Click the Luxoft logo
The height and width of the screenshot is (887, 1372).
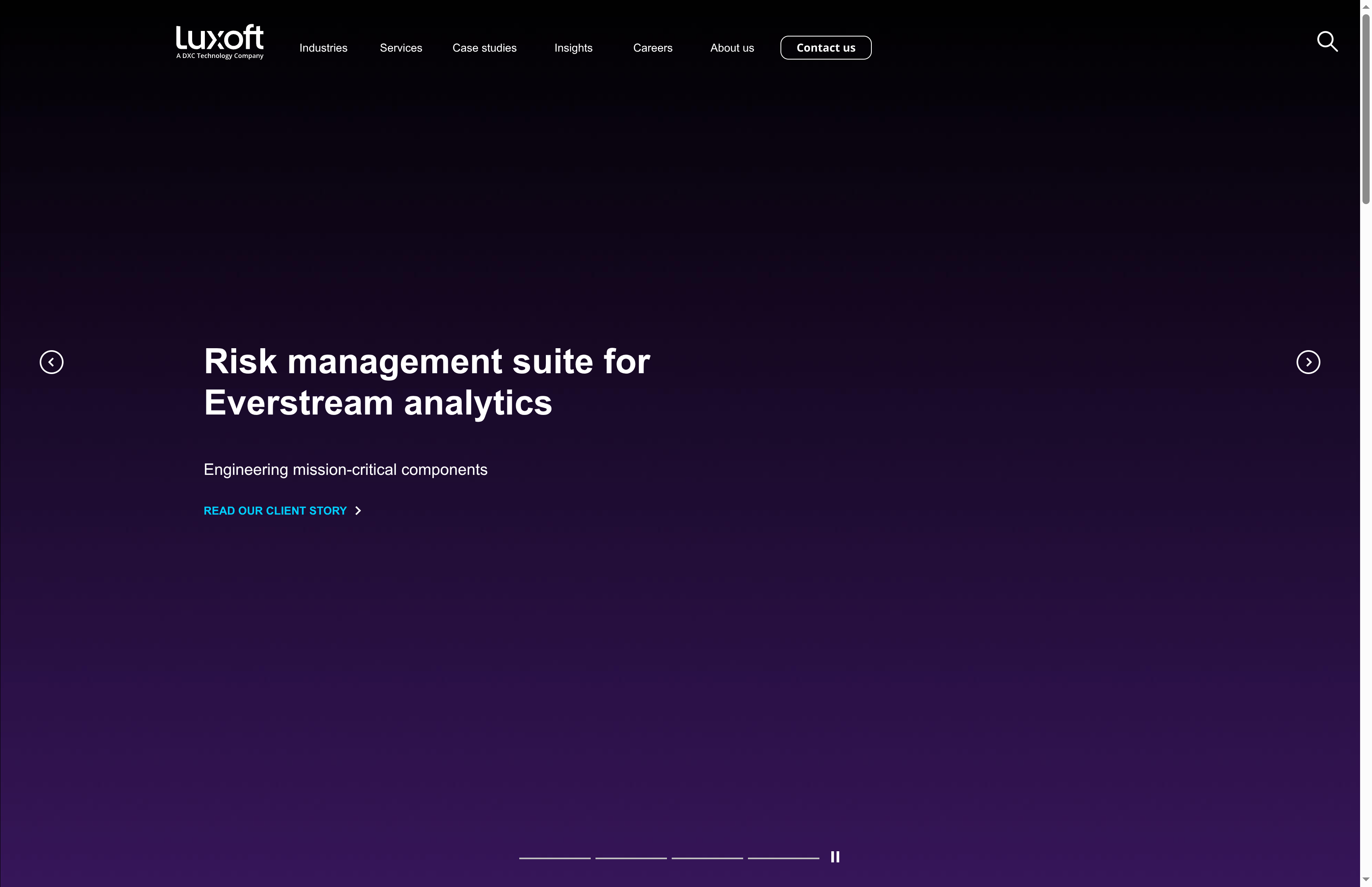click(220, 41)
